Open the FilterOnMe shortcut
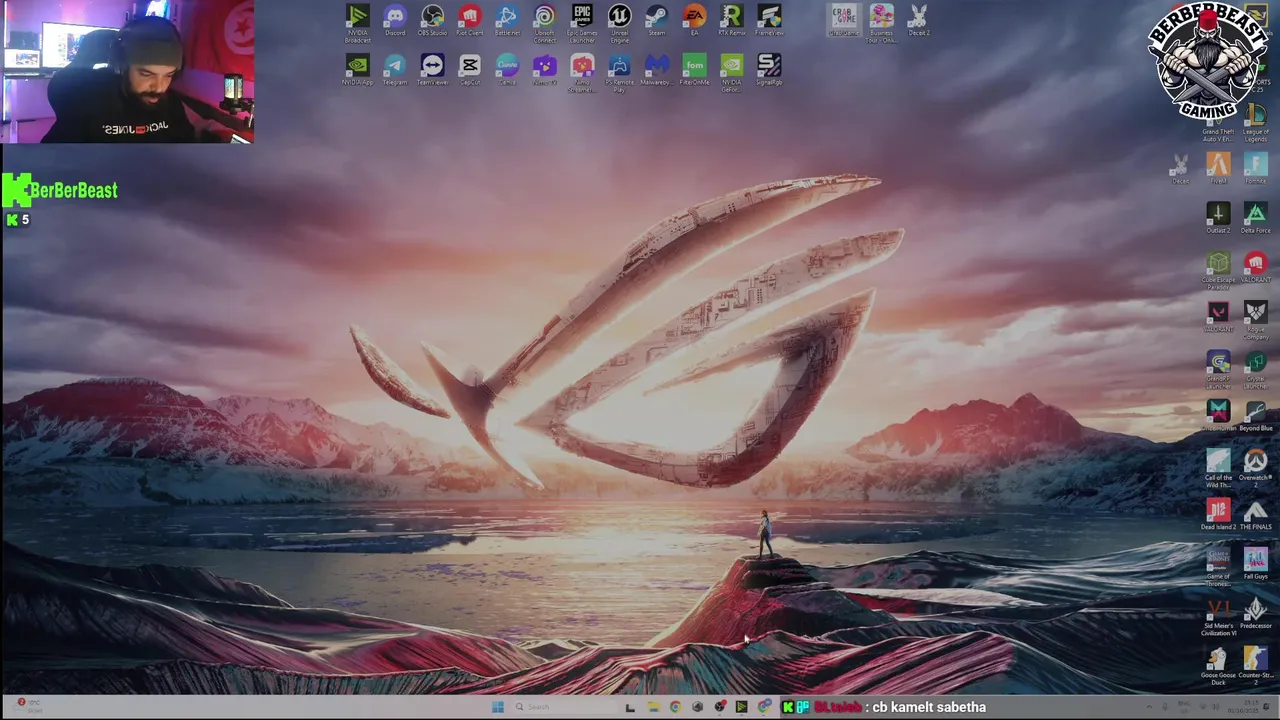The image size is (1280, 720). [x=694, y=70]
